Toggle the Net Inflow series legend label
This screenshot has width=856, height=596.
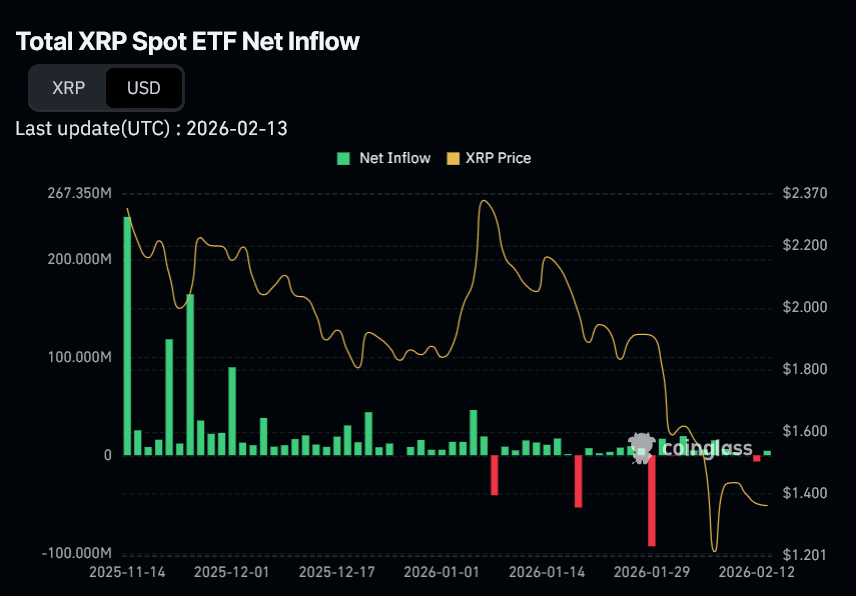click(x=395, y=158)
